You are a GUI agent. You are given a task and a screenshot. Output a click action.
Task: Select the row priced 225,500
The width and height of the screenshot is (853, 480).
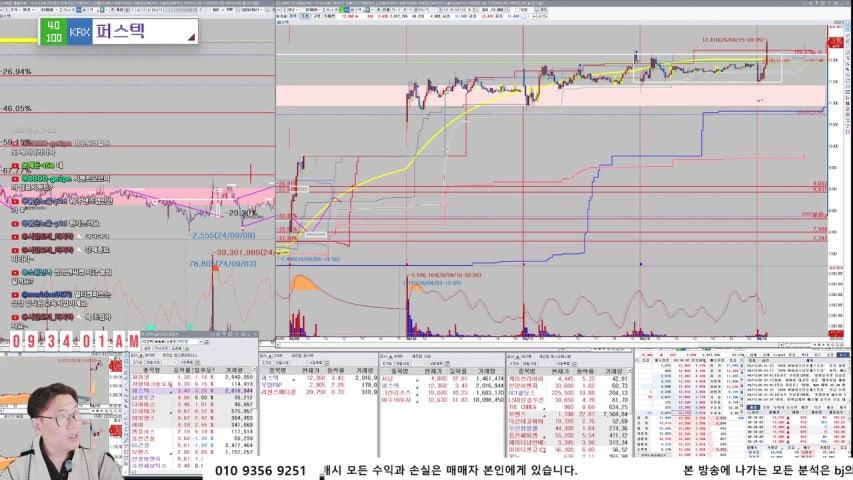(x=567, y=392)
